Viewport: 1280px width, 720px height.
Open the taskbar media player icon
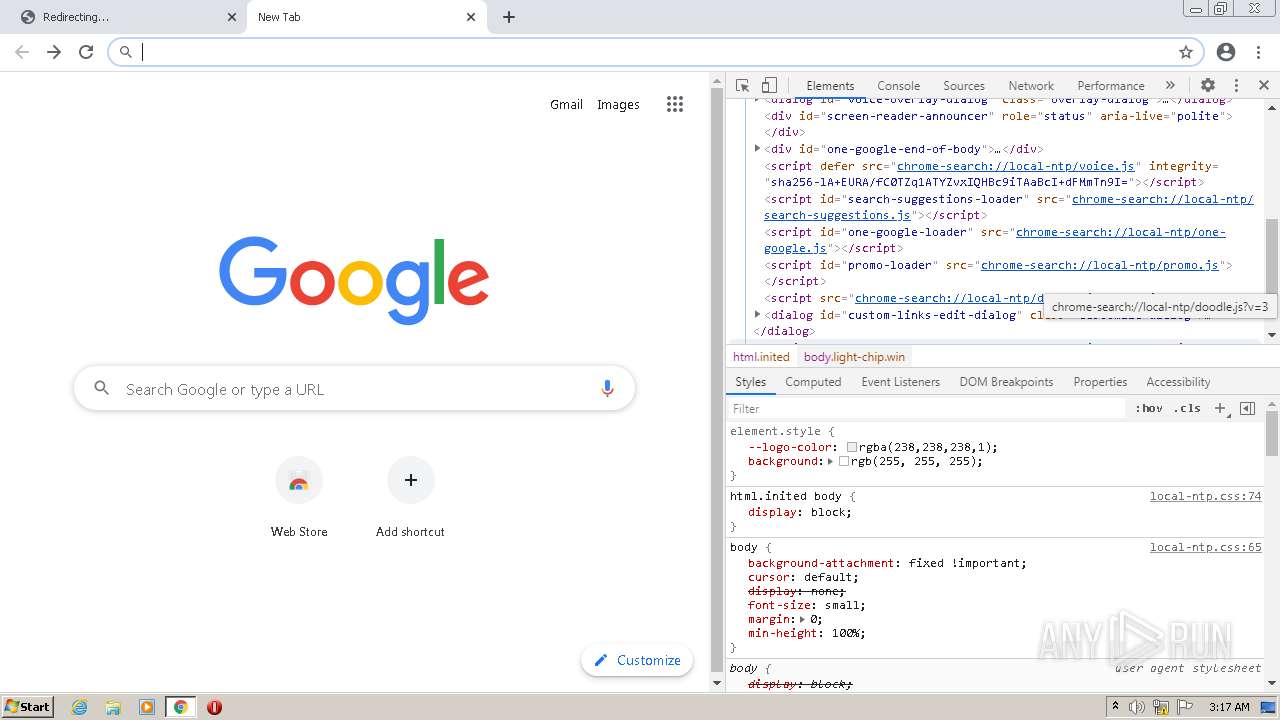(147, 707)
